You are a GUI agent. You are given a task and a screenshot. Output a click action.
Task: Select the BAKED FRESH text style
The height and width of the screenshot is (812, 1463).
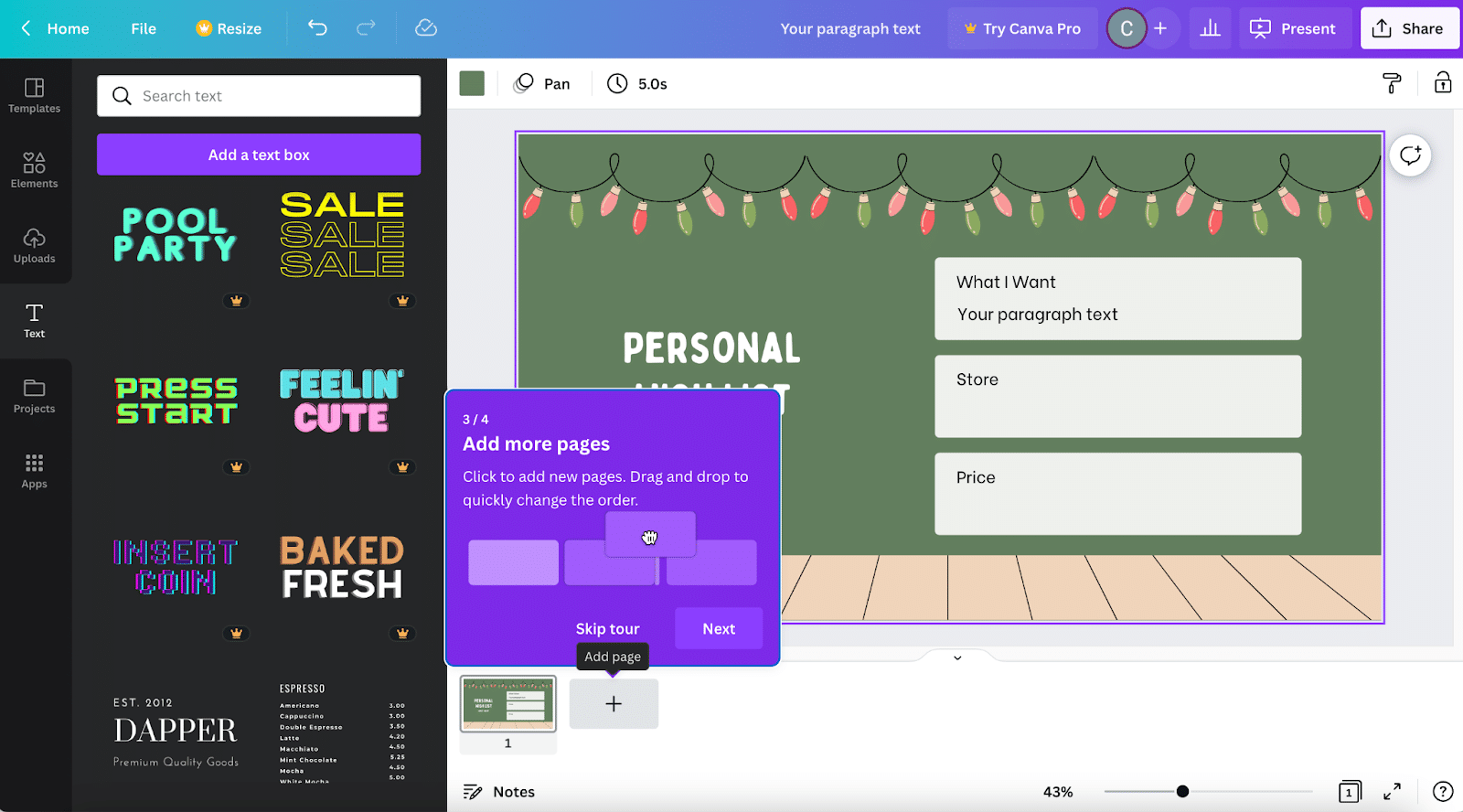click(x=342, y=567)
